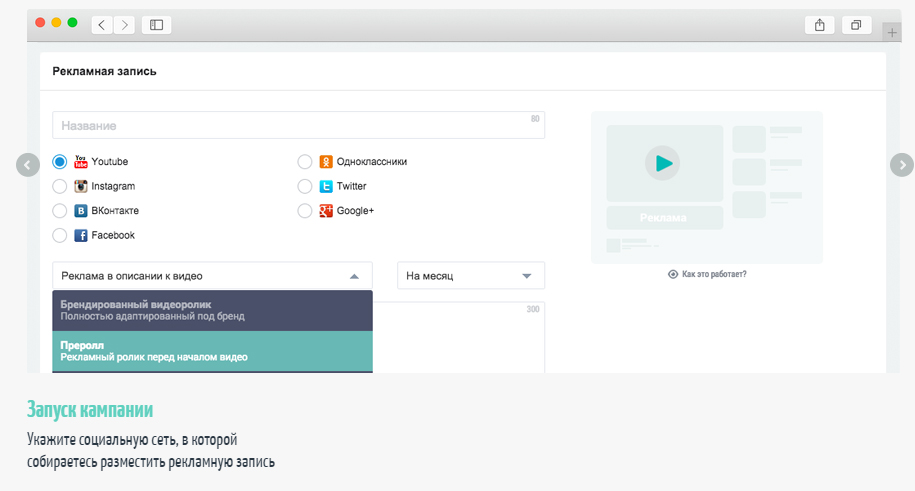This screenshot has width=915, height=491.
Task: Go to previous slide with left arrow
Action: point(28,164)
